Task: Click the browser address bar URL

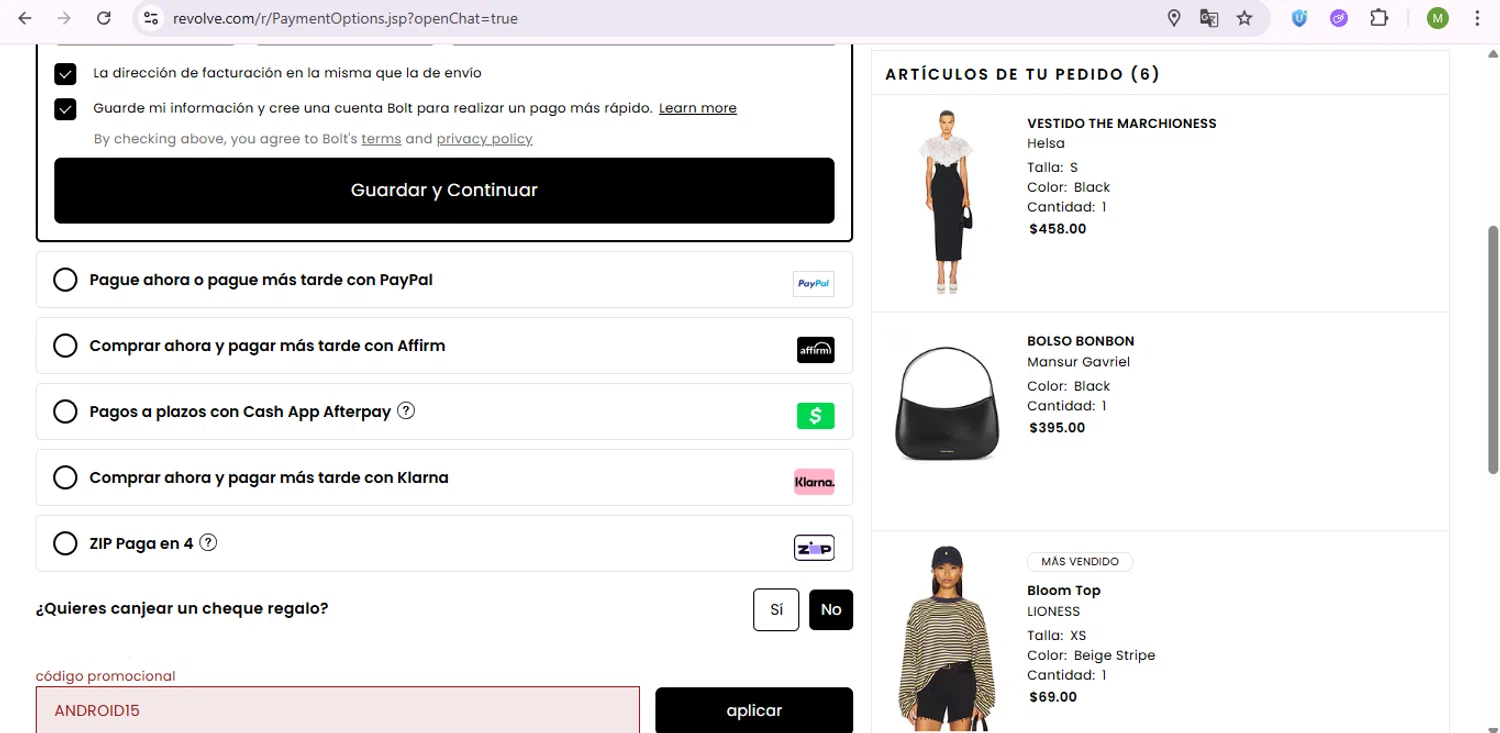Action: click(x=345, y=18)
